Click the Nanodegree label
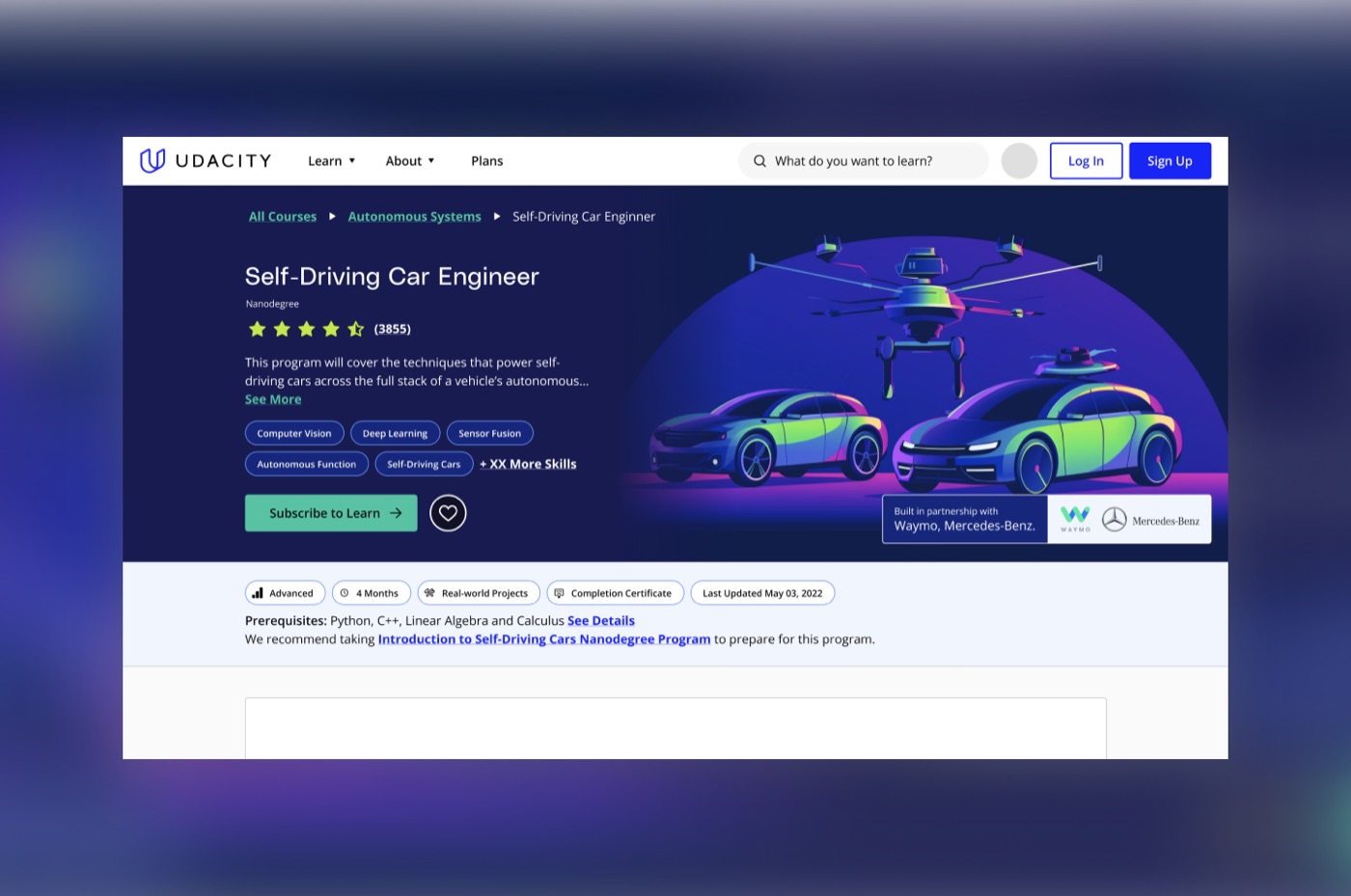Viewport: 1351px width, 896px height. 272,304
